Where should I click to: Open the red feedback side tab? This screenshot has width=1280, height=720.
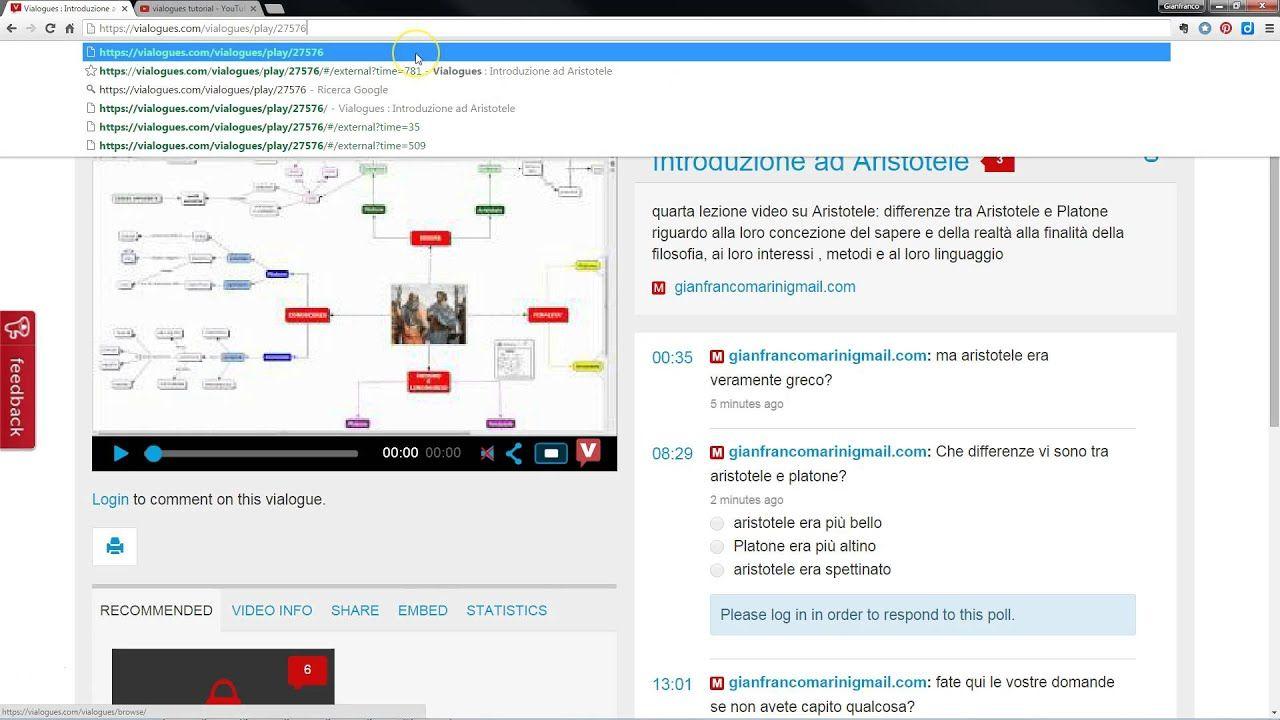pyautogui.click(x=17, y=380)
